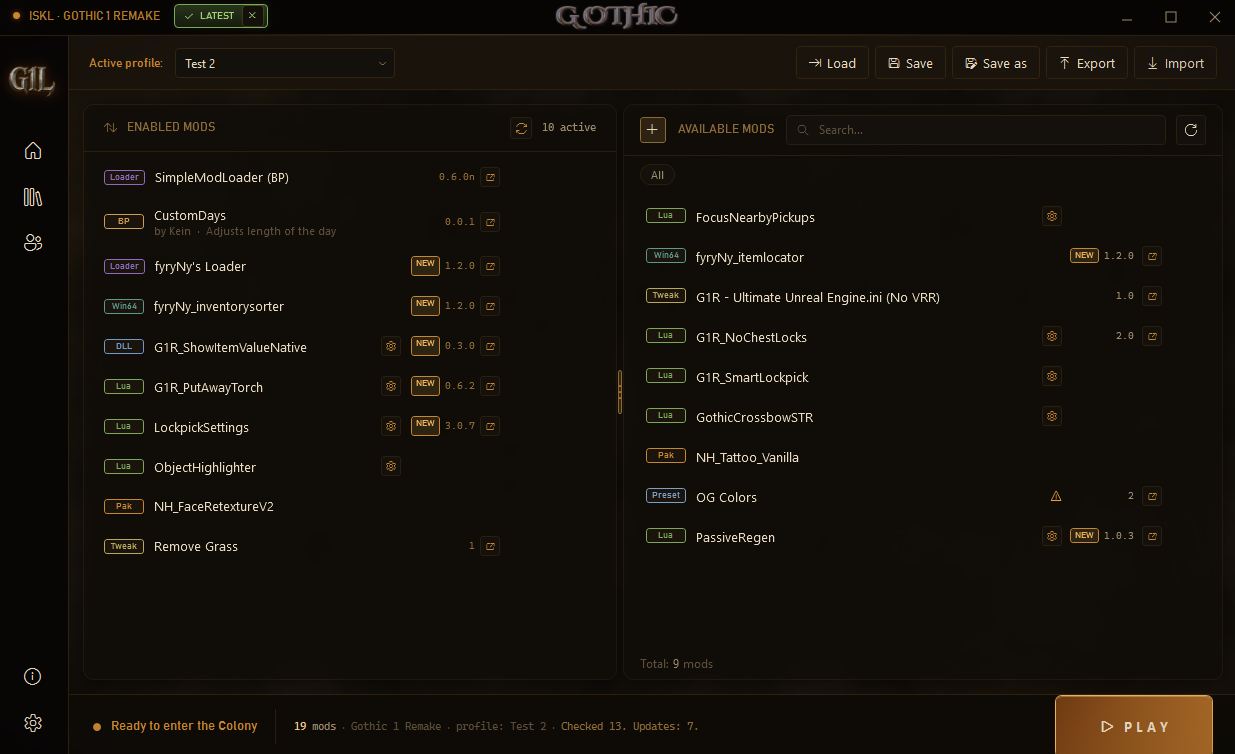Viewport: 1235px width, 754px height.
Task: Open the profiles/users sidebar icon
Action: coord(33,242)
